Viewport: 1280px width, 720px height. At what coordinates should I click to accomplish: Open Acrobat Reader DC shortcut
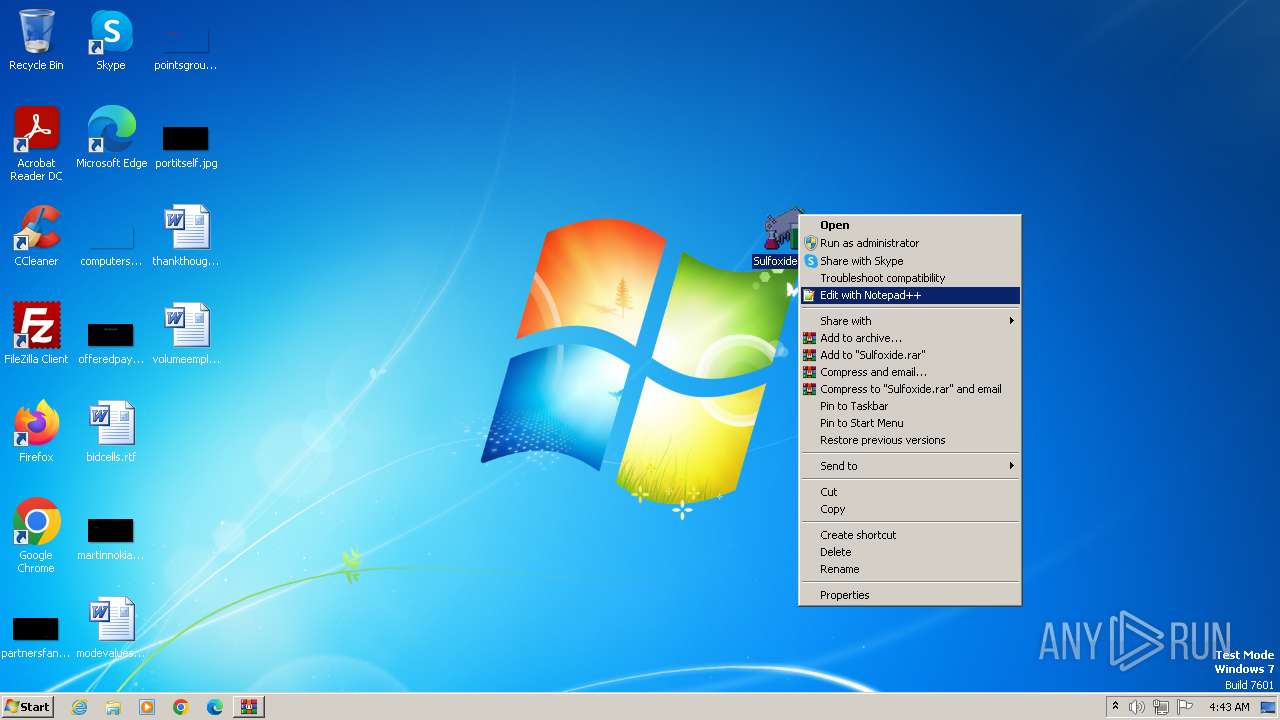[x=36, y=144]
